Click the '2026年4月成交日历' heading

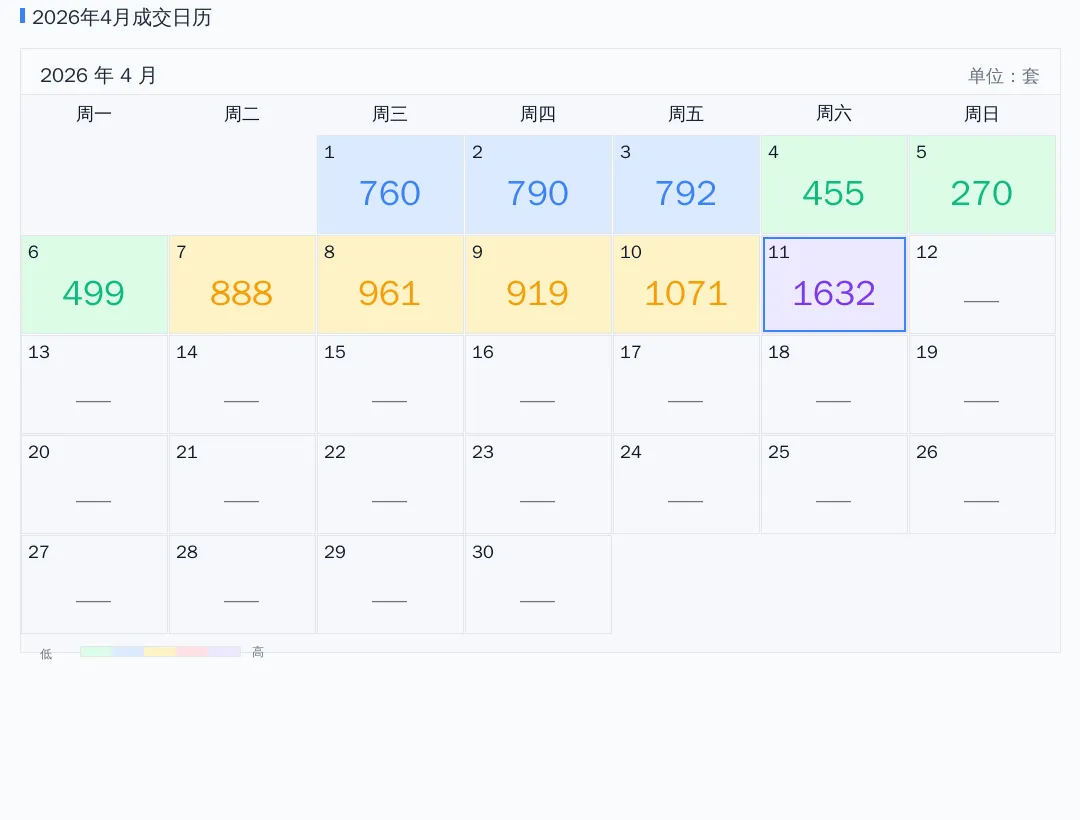coord(122,17)
